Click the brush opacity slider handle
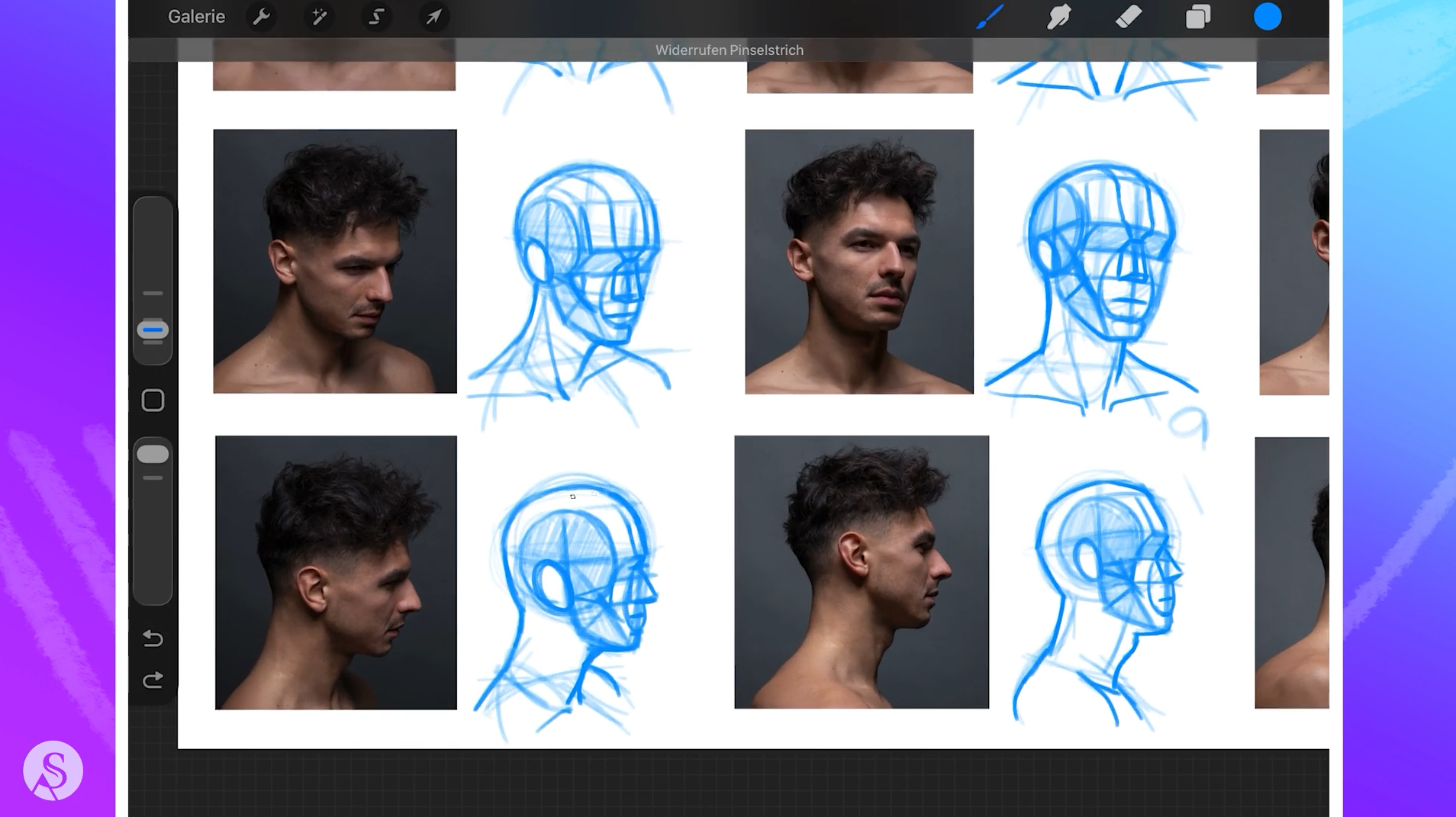Viewport: 1456px width, 817px height. [x=153, y=455]
